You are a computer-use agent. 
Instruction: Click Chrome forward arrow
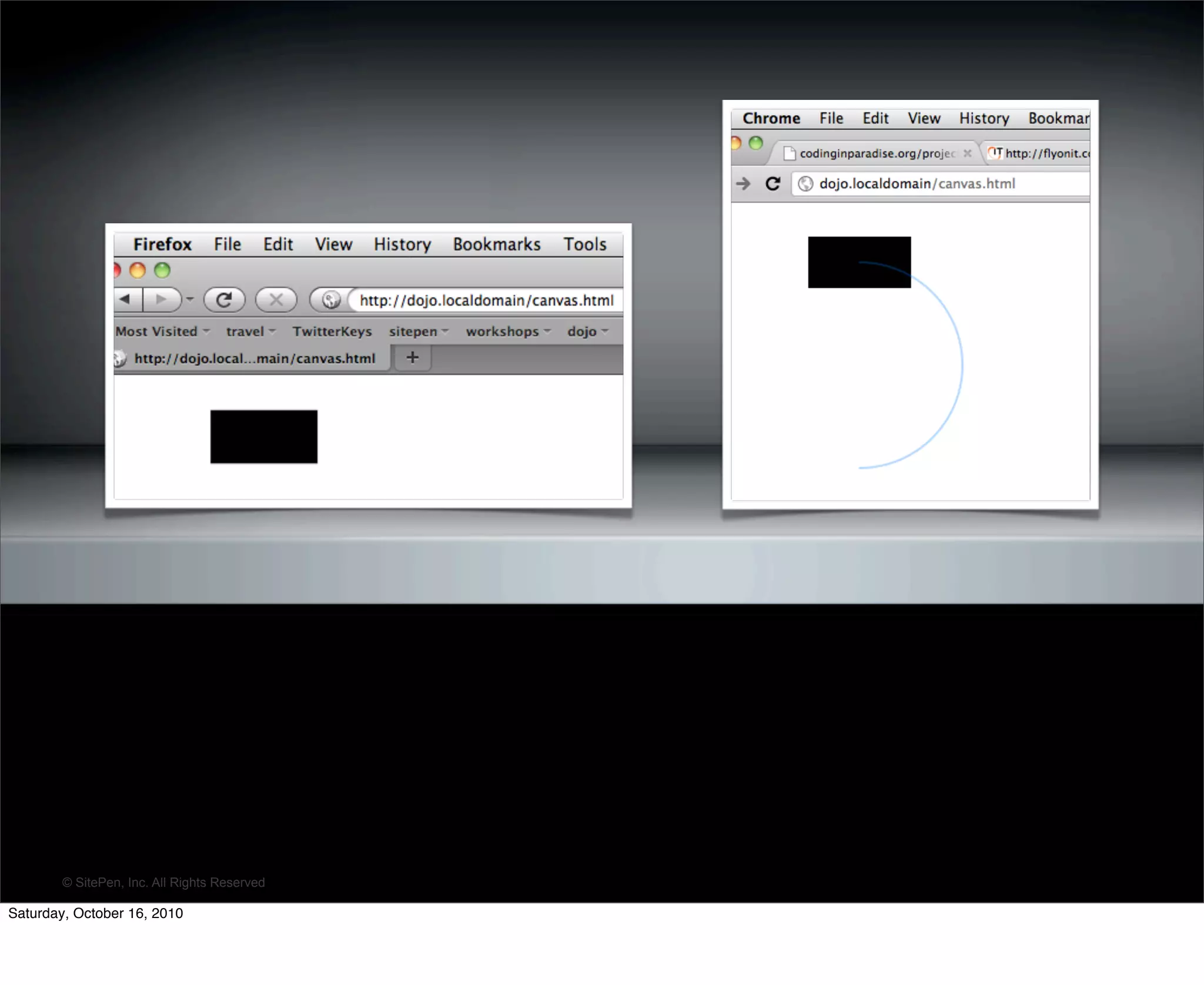pos(743,184)
